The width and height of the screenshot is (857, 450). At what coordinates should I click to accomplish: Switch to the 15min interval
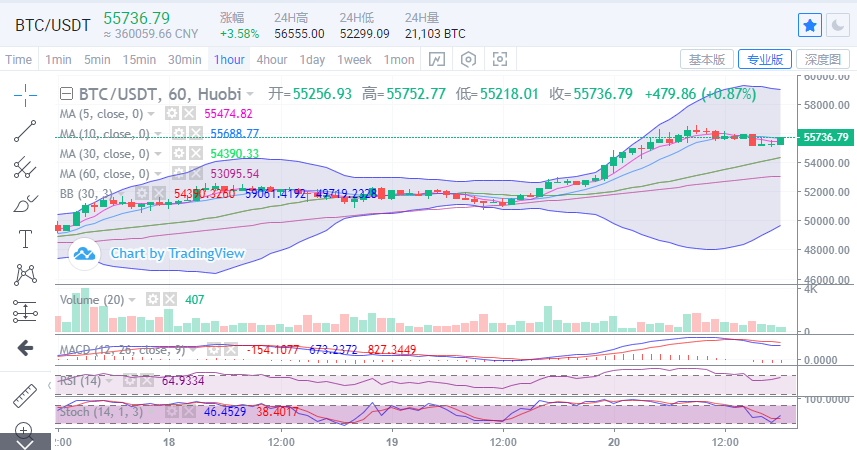139,60
